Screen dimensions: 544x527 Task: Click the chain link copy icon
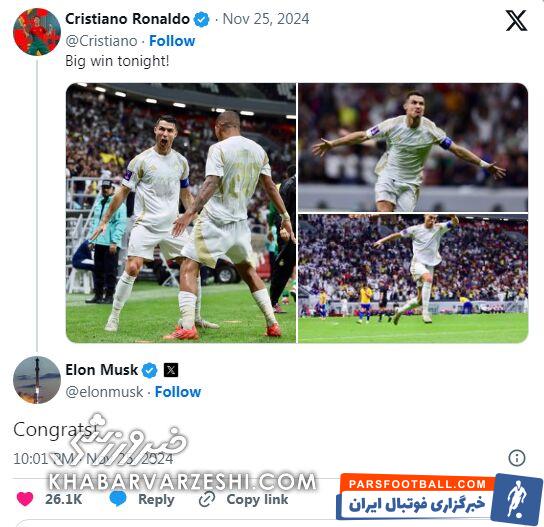[x=207, y=500]
